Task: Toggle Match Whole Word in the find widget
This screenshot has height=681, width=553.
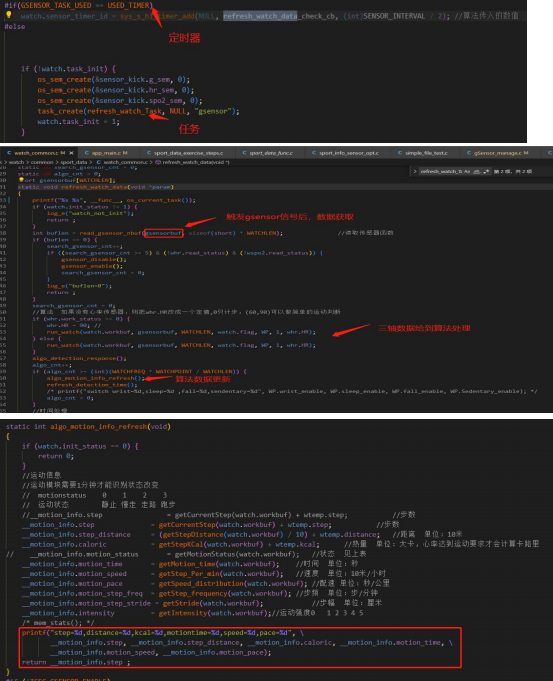Action: pos(477,172)
